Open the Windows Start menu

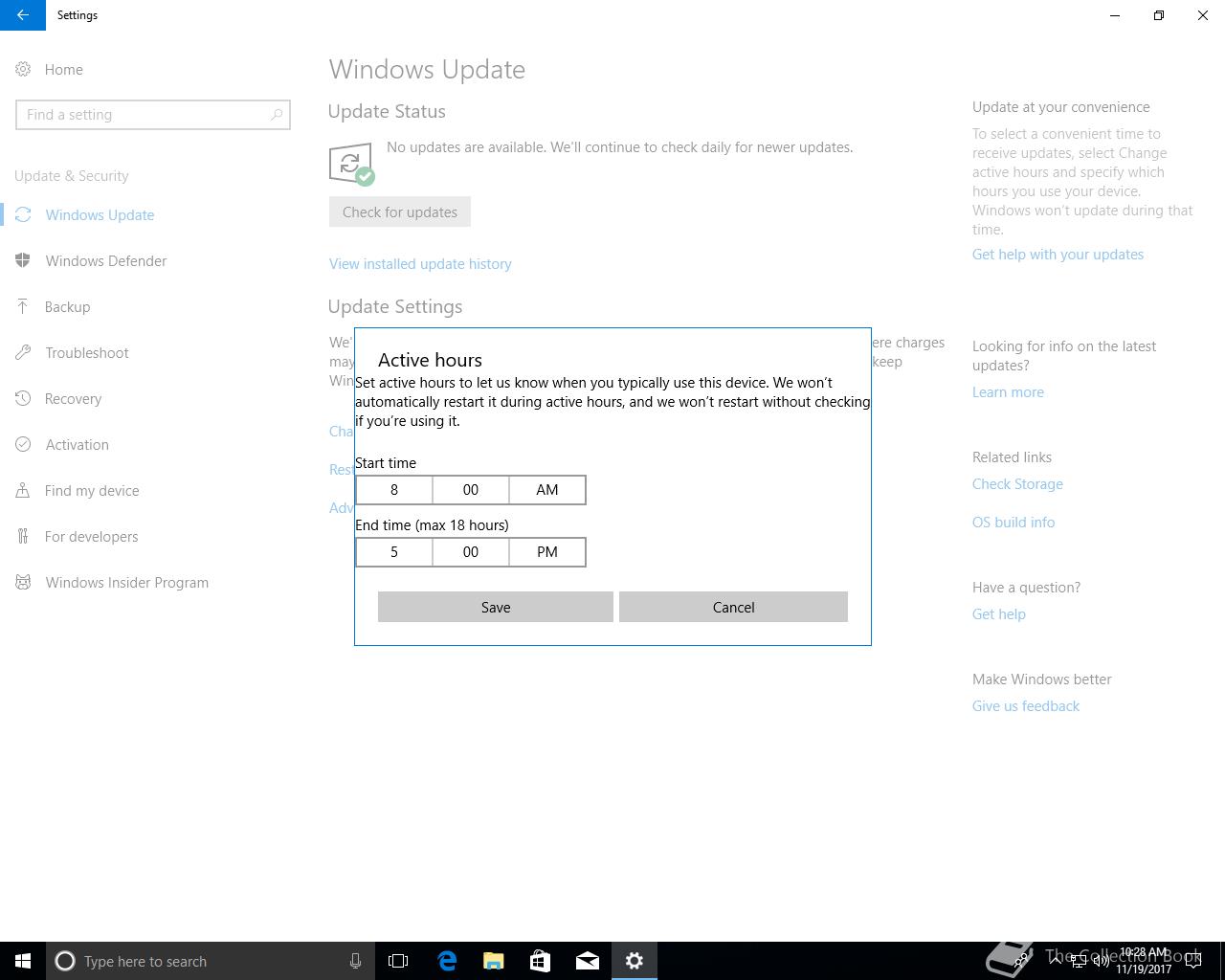[x=23, y=961]
